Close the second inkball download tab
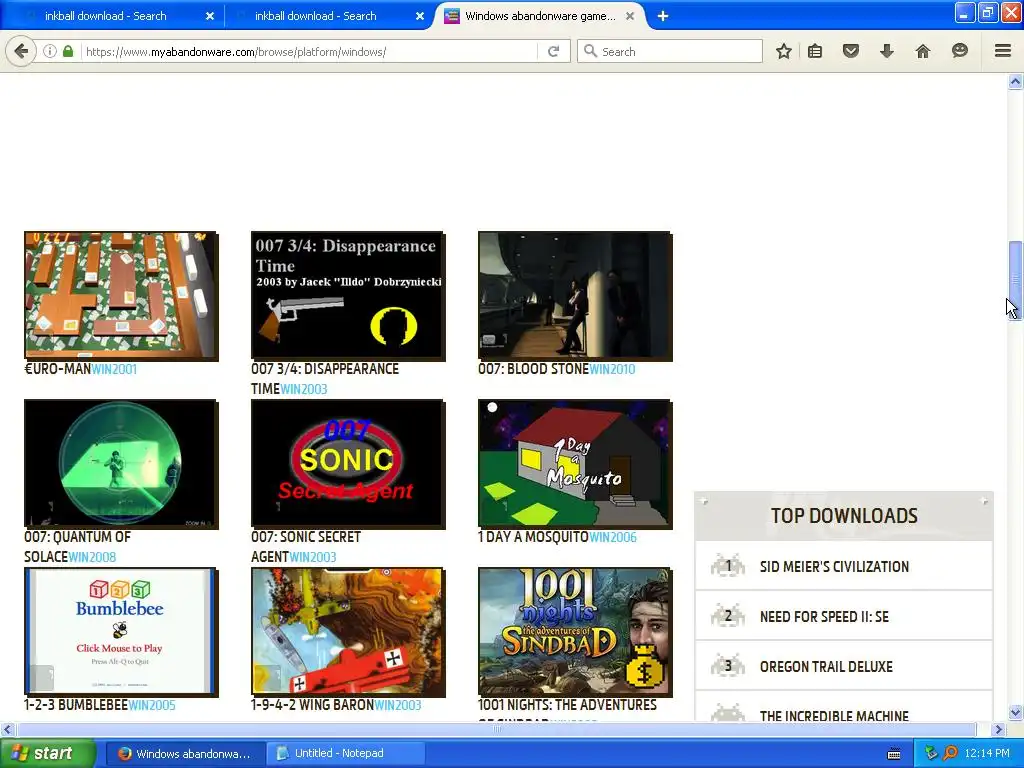Viewport: 1024px width, 768px height. [420, 16]
